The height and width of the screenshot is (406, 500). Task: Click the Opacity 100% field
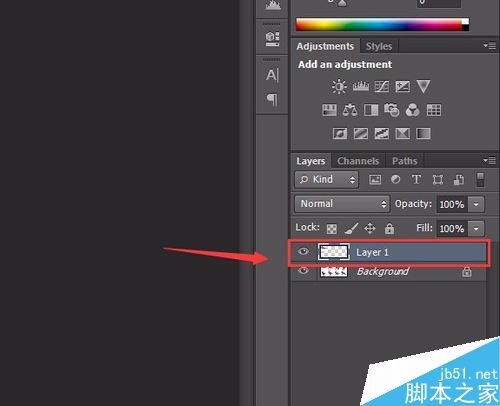click(x=452, y=204)
